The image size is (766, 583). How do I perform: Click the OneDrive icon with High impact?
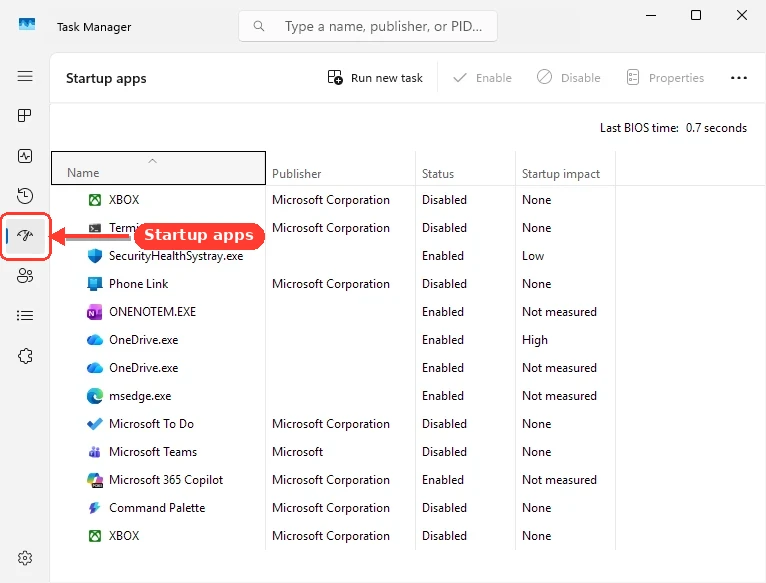(x=95, y=340)
